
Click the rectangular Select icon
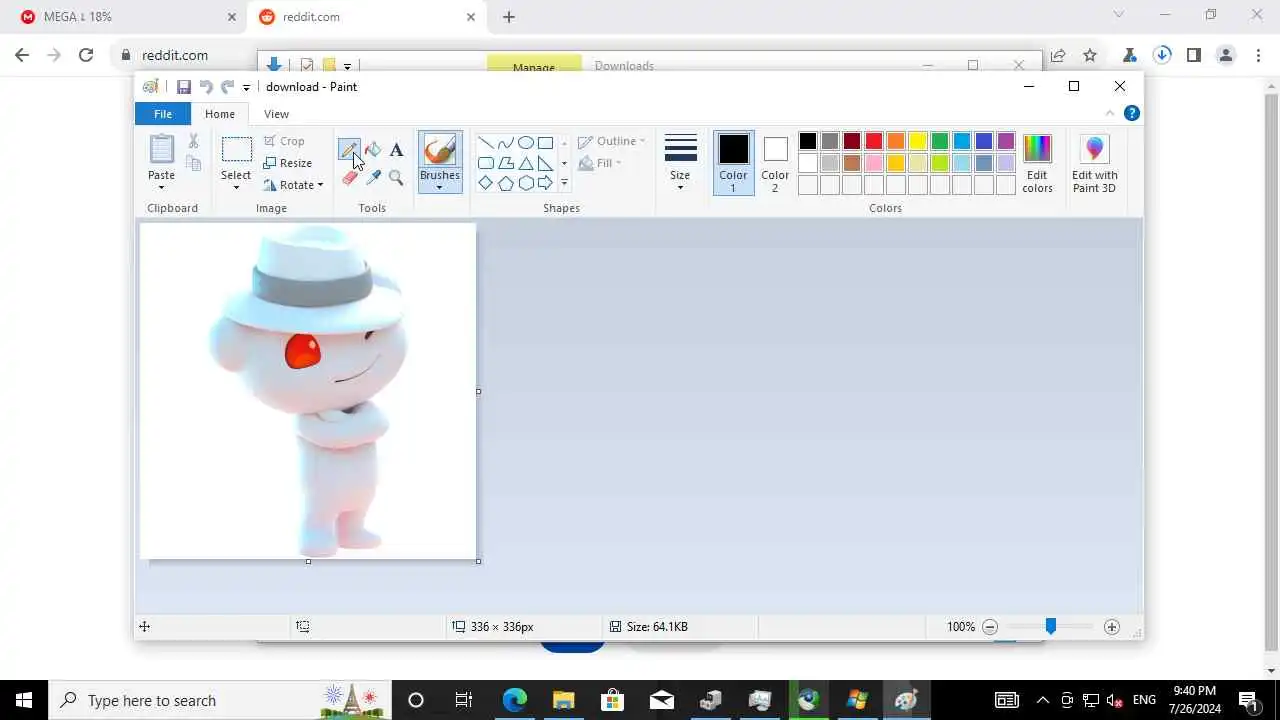[236, 150]
